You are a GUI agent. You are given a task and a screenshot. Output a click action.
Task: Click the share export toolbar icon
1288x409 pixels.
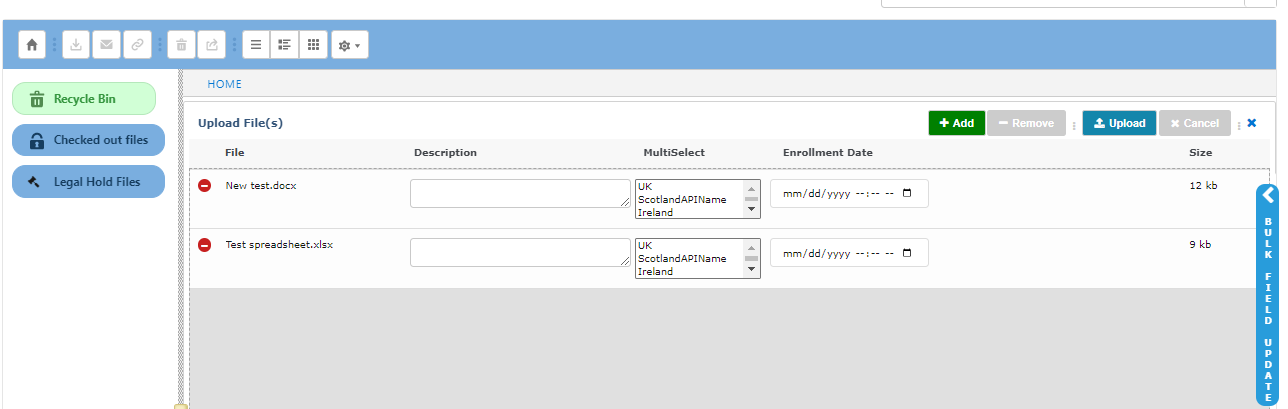[x=211, y=45]
